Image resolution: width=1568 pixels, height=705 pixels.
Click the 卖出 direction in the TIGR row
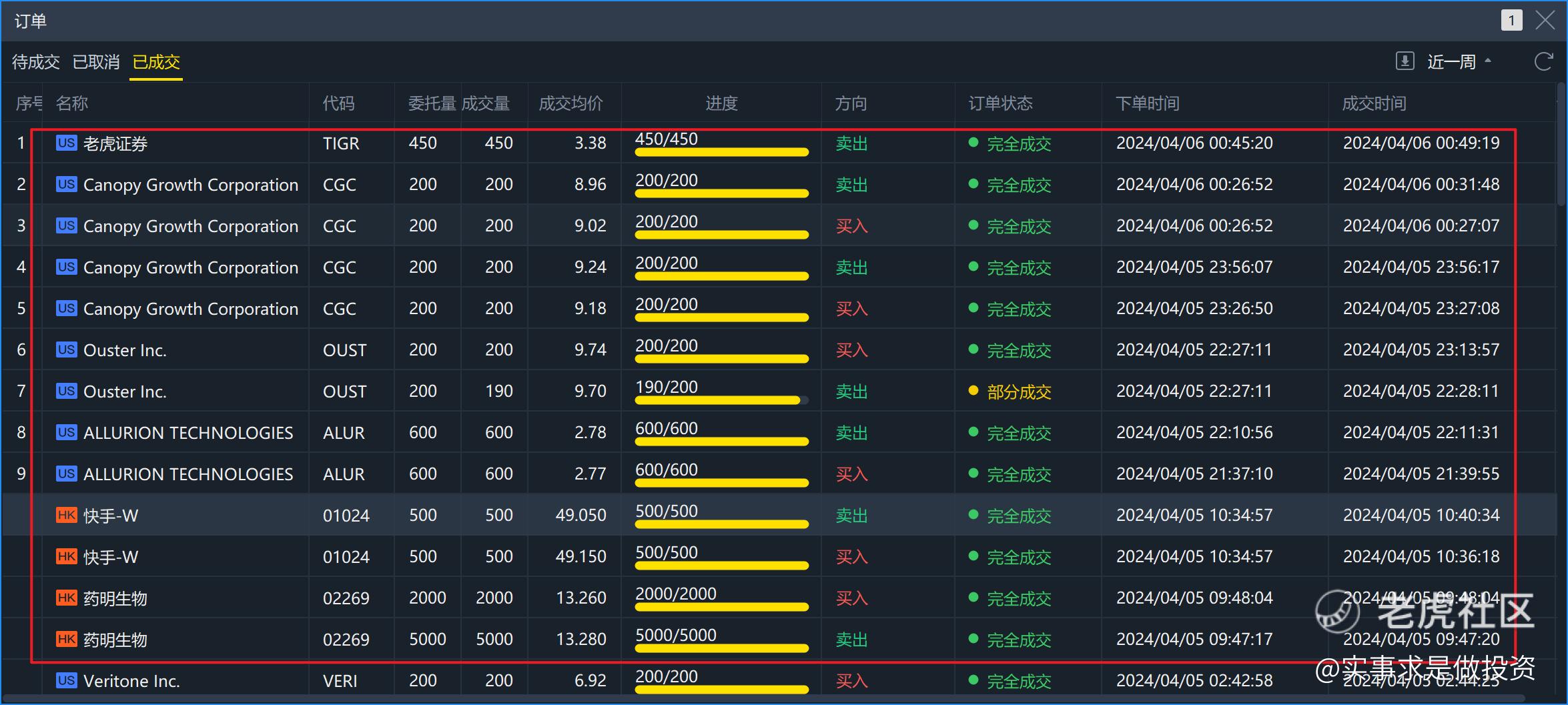click(851, 143)
